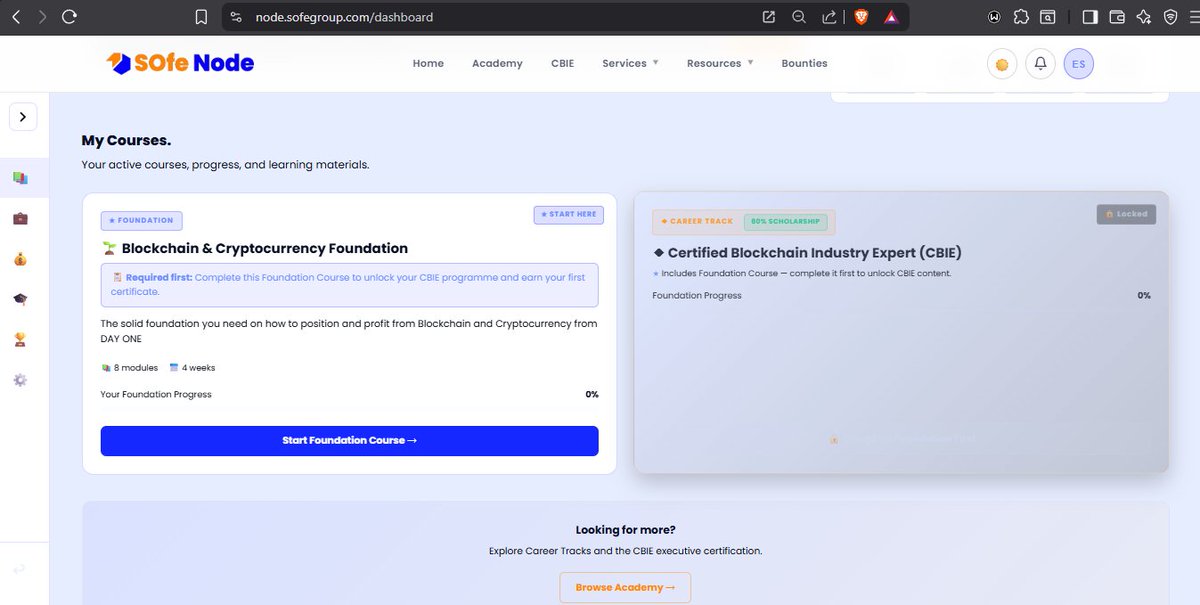Toggle the browser sidebar panel icon
Viewport: 1200px width, 605px height.
click(1090, 17)
